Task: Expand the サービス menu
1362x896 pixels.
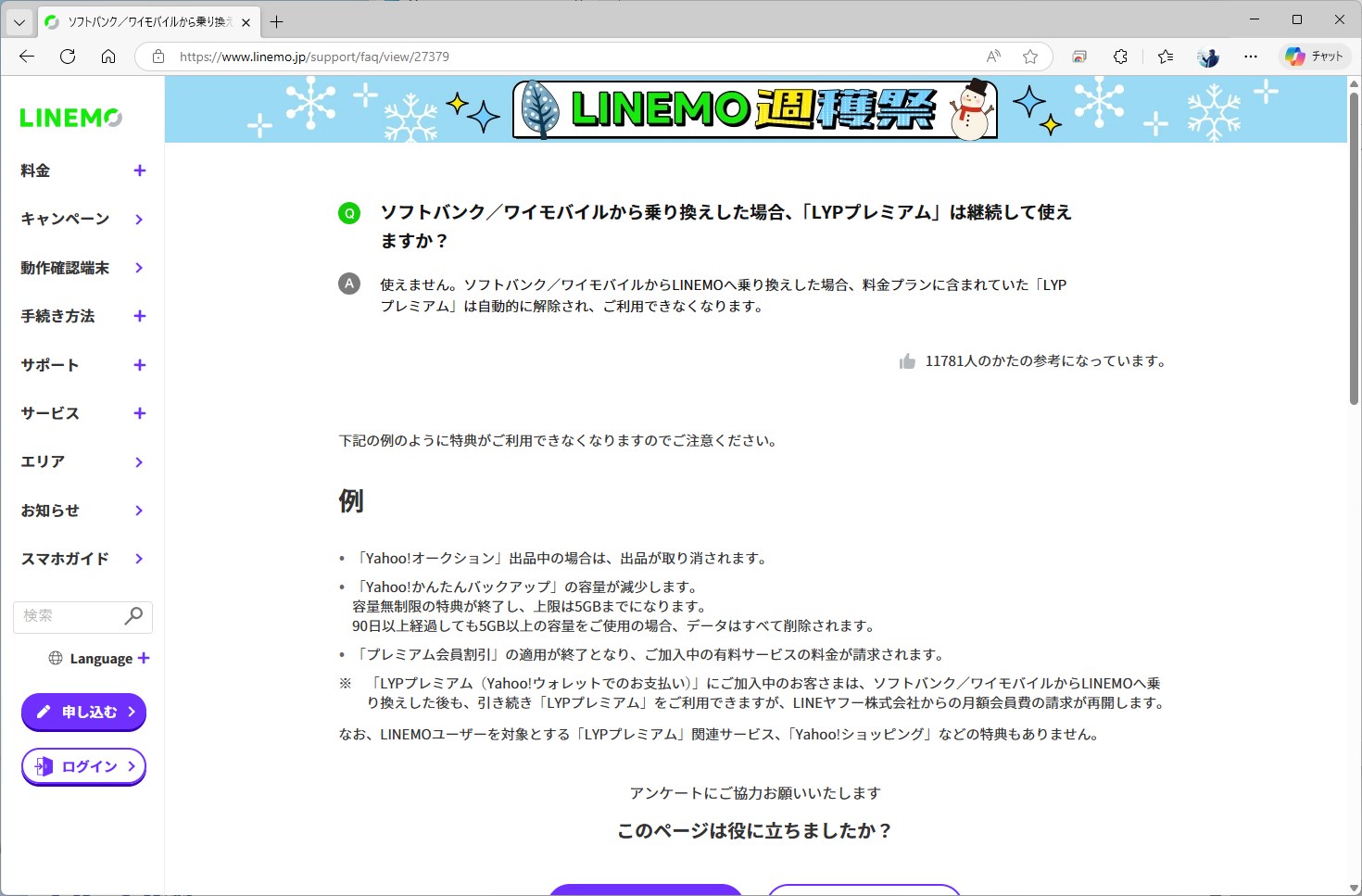Action: coord(82,413)
